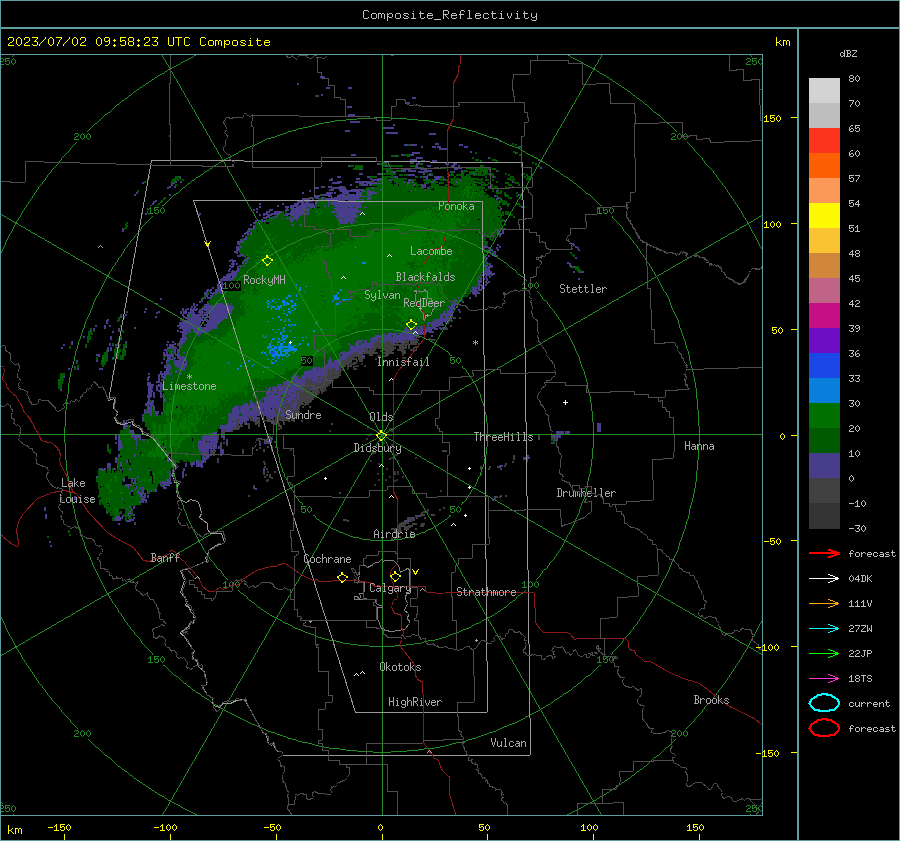This screenshot has width=900, height=841.
Task: Click the yellow diamond marker below RedDeer
Action: pyautogui.click(x=411, y=325)
